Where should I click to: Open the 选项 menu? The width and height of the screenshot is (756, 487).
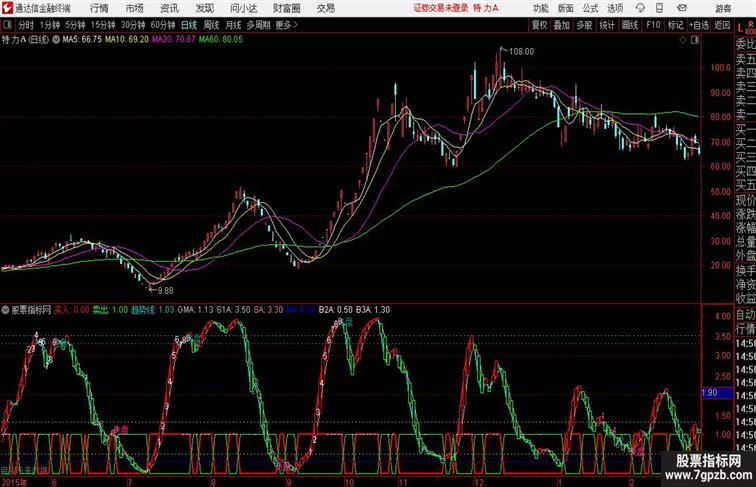[x=615, y=8]
